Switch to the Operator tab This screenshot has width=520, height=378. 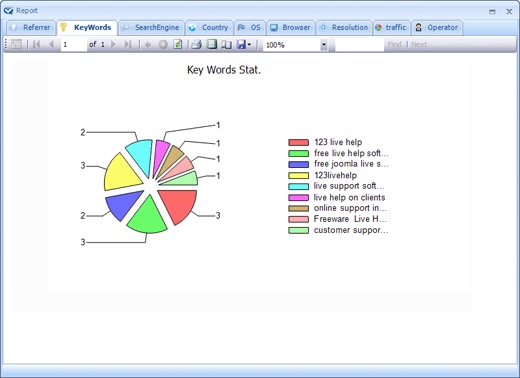(x=437, y=28)
